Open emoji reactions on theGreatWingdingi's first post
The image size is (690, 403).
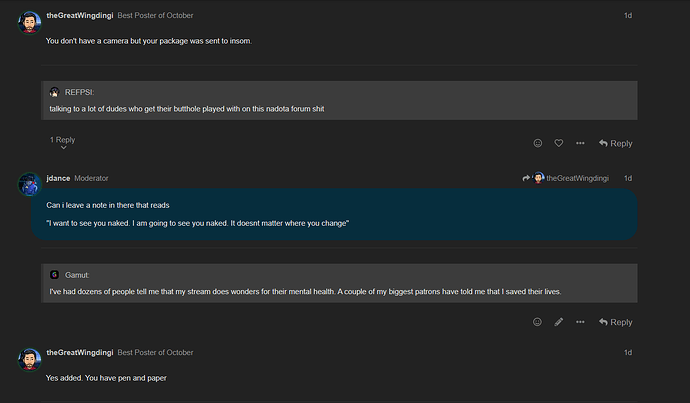tap(537, 143)
